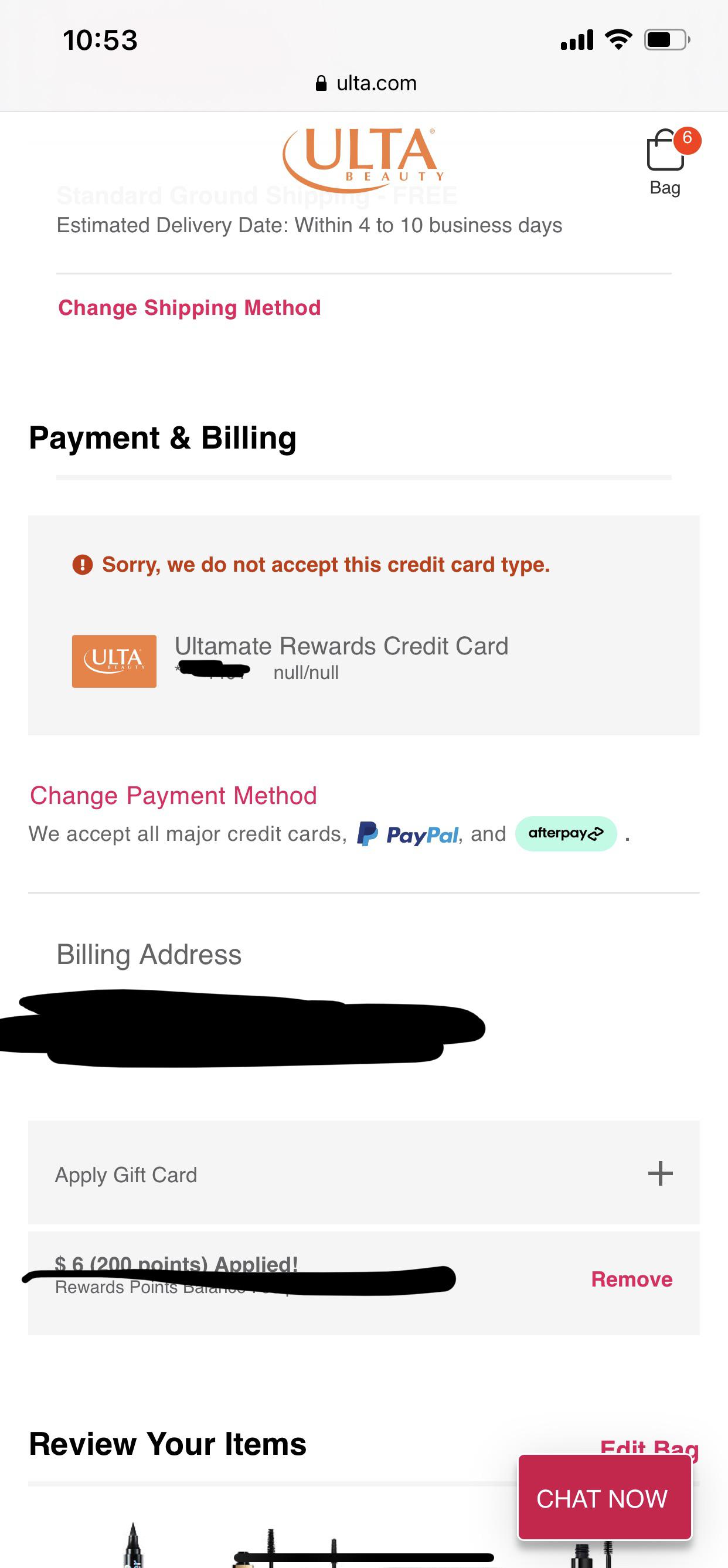Remove the applied 200 rewards points
Viewport: 728px width, 1568px height.
click(x=632, y=1279)
